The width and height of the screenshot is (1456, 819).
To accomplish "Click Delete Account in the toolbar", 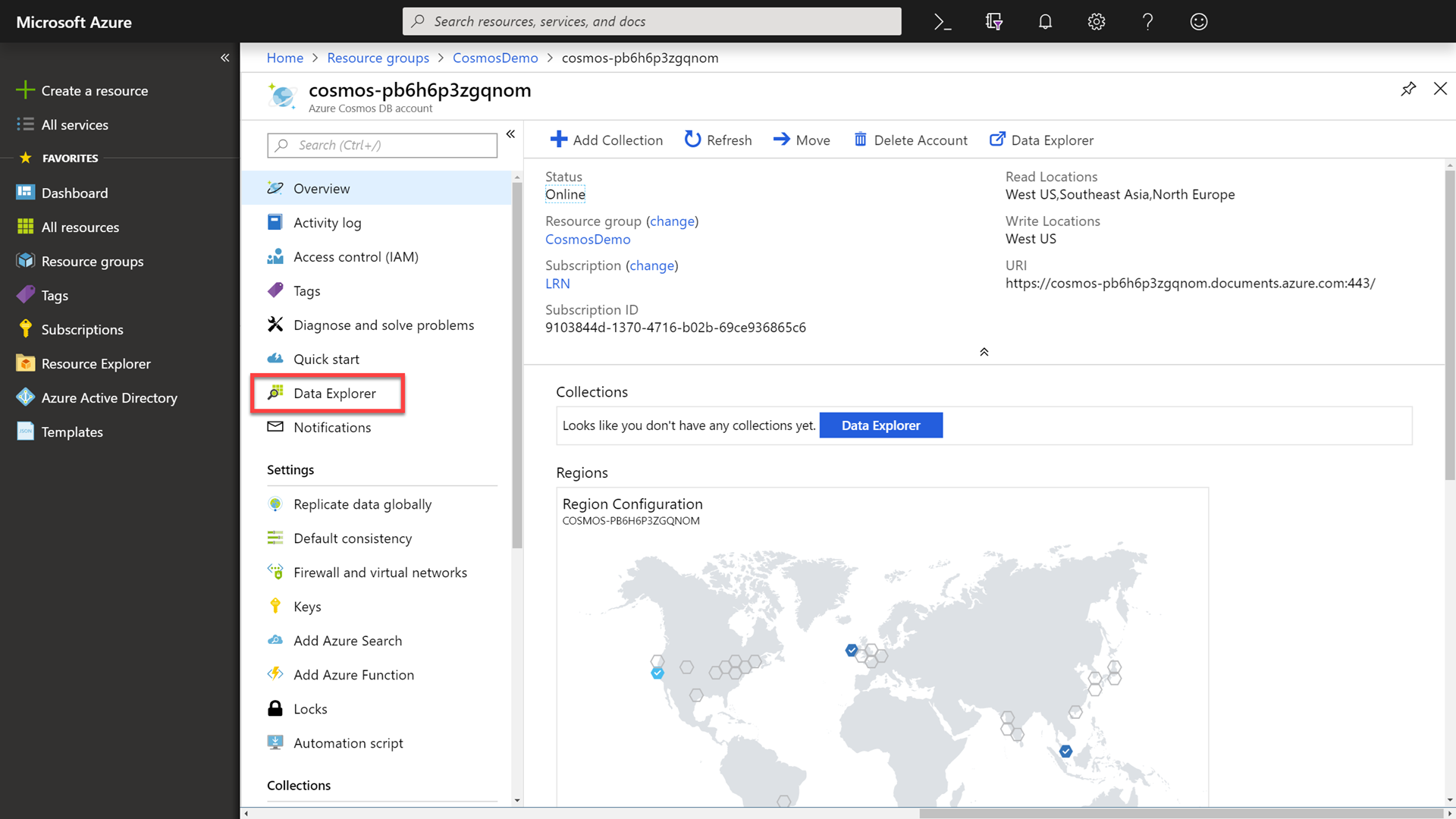I will point(910,140).
